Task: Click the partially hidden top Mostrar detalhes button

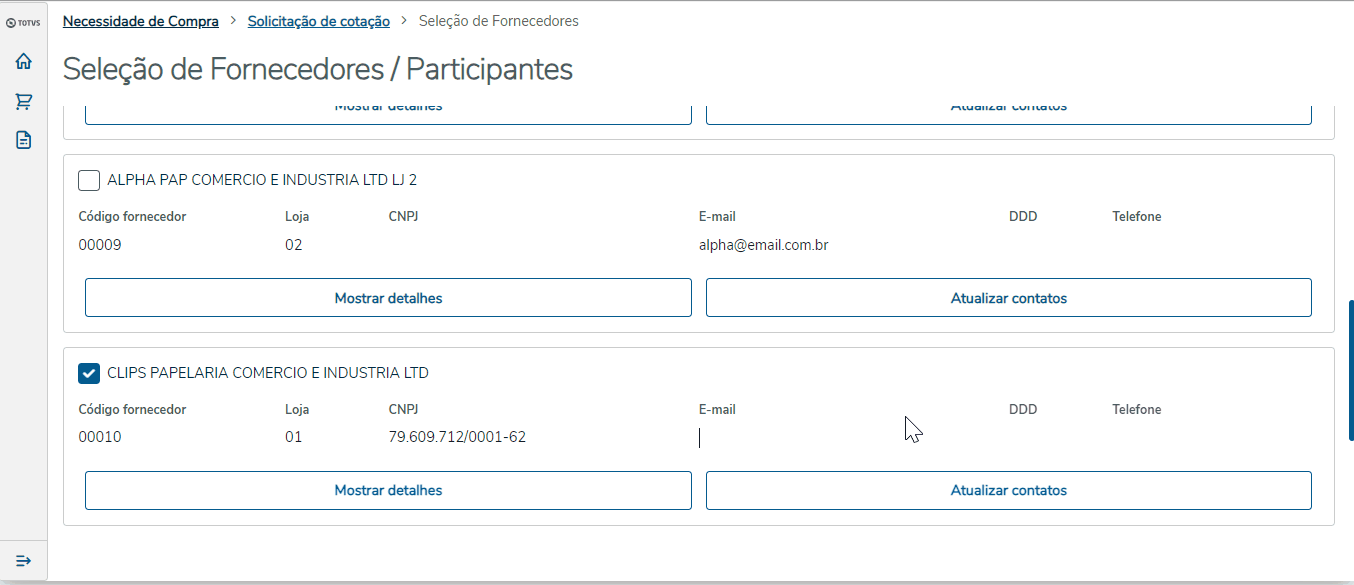Action: coord(388,112)
